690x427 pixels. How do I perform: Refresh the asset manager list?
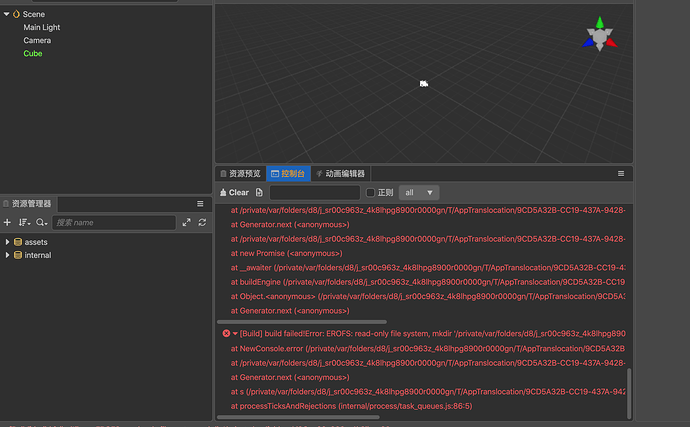coord(202,222)
